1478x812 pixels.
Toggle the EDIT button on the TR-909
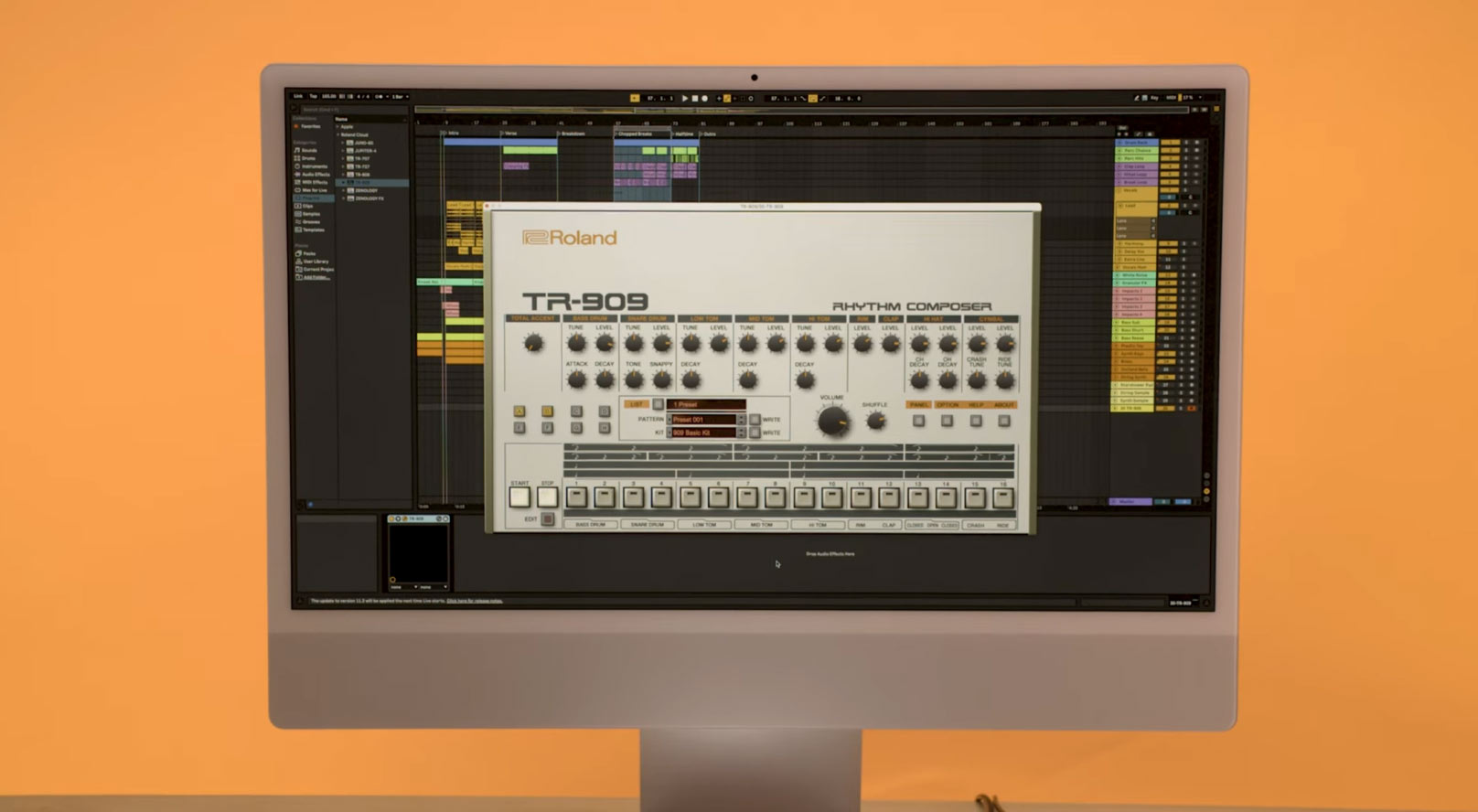[547, 519]
